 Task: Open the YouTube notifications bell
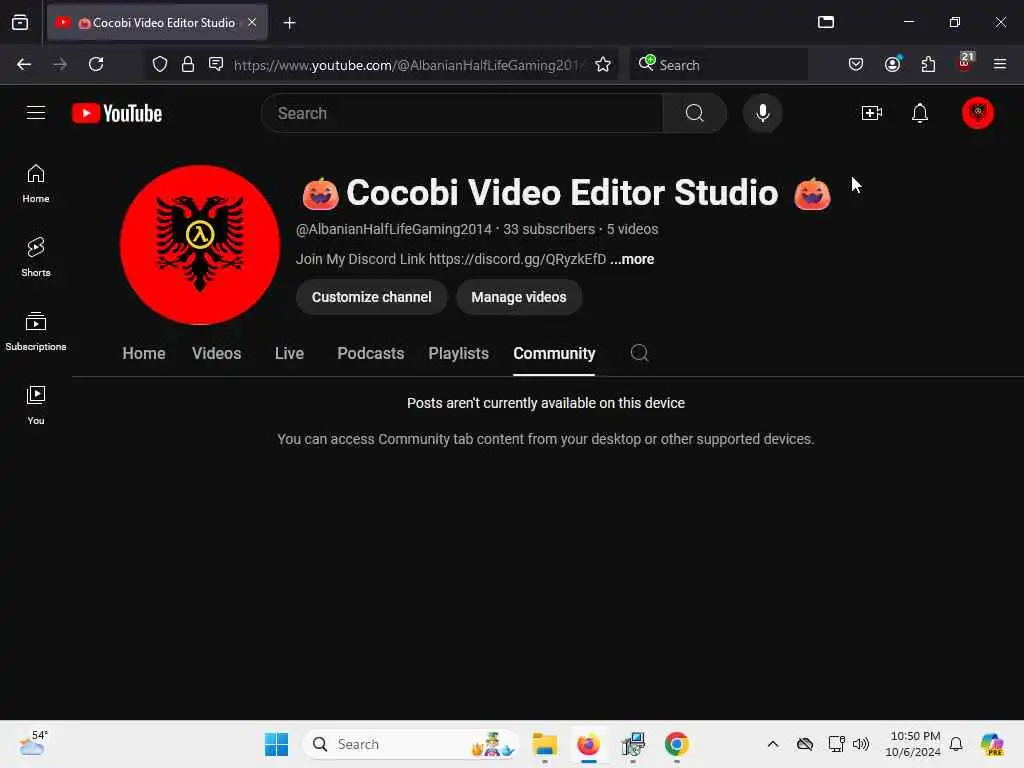920,113
